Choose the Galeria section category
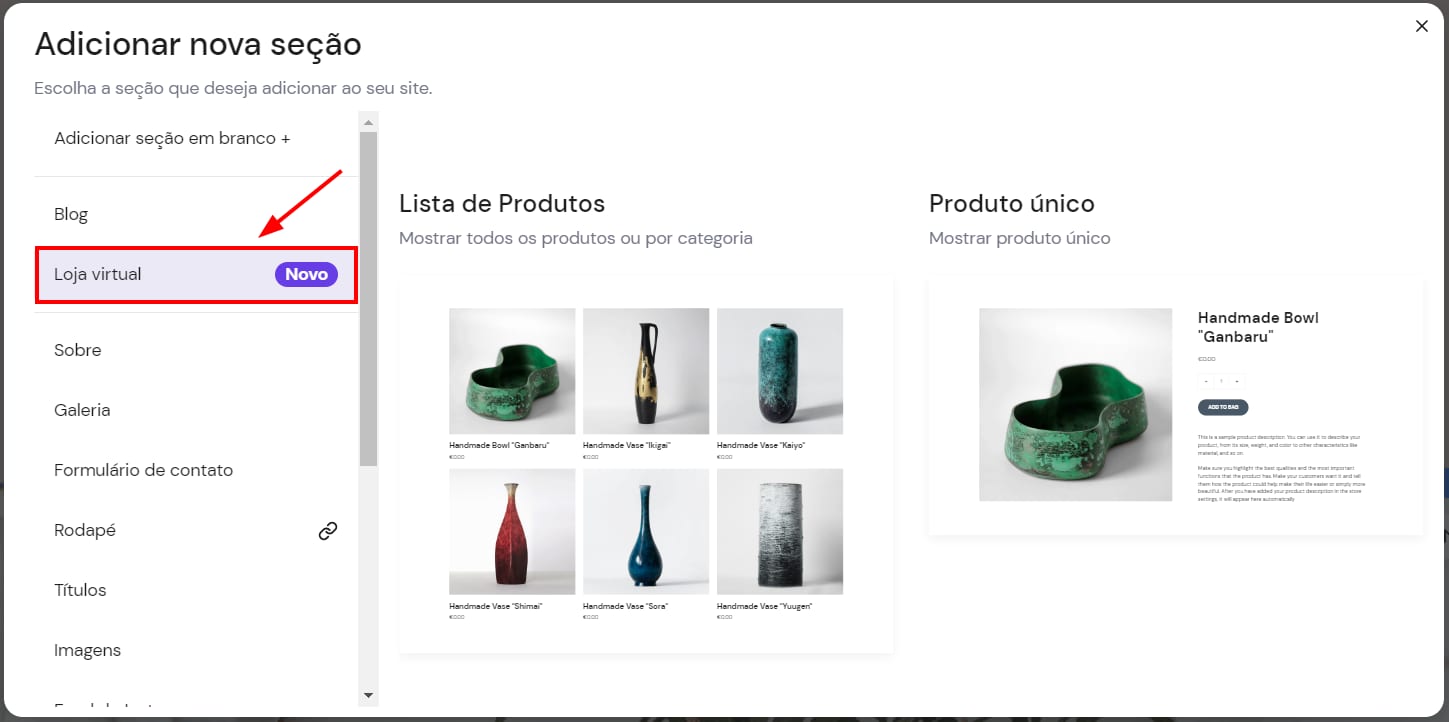1449x722 pixels. pyautogui.click(x=82, y=410)
